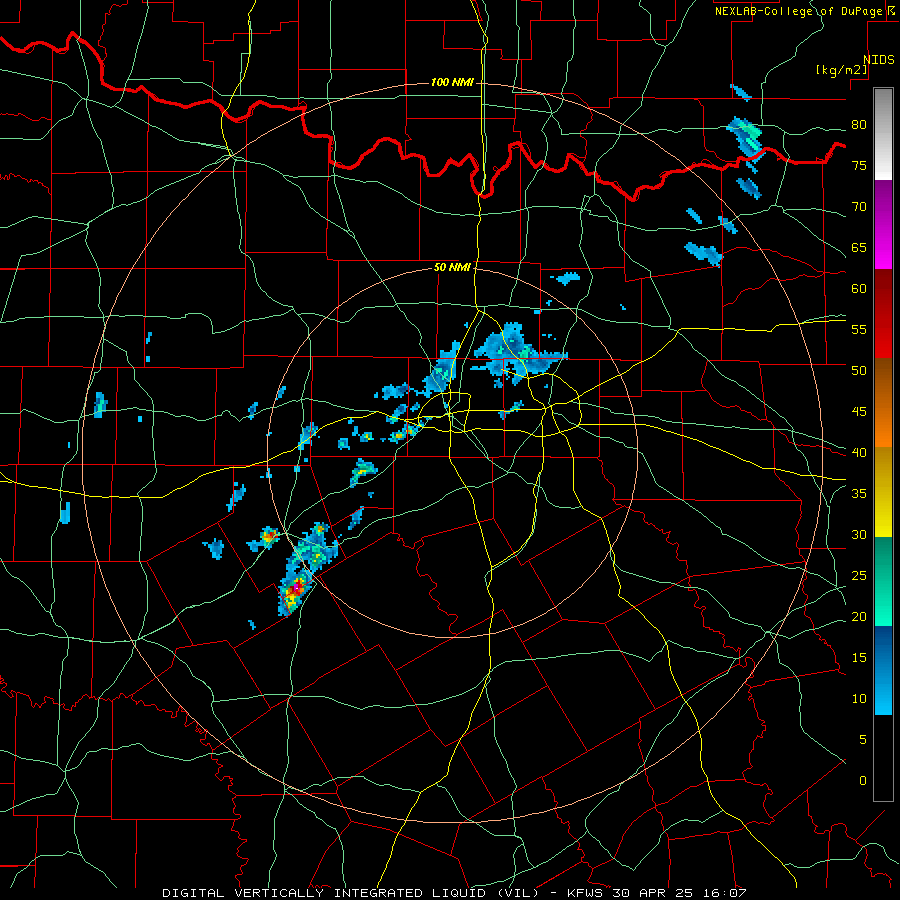This screenshot has height=900, width=900.
Task: Click the [kg/m2] units label
Action: (x=841, y=70)
